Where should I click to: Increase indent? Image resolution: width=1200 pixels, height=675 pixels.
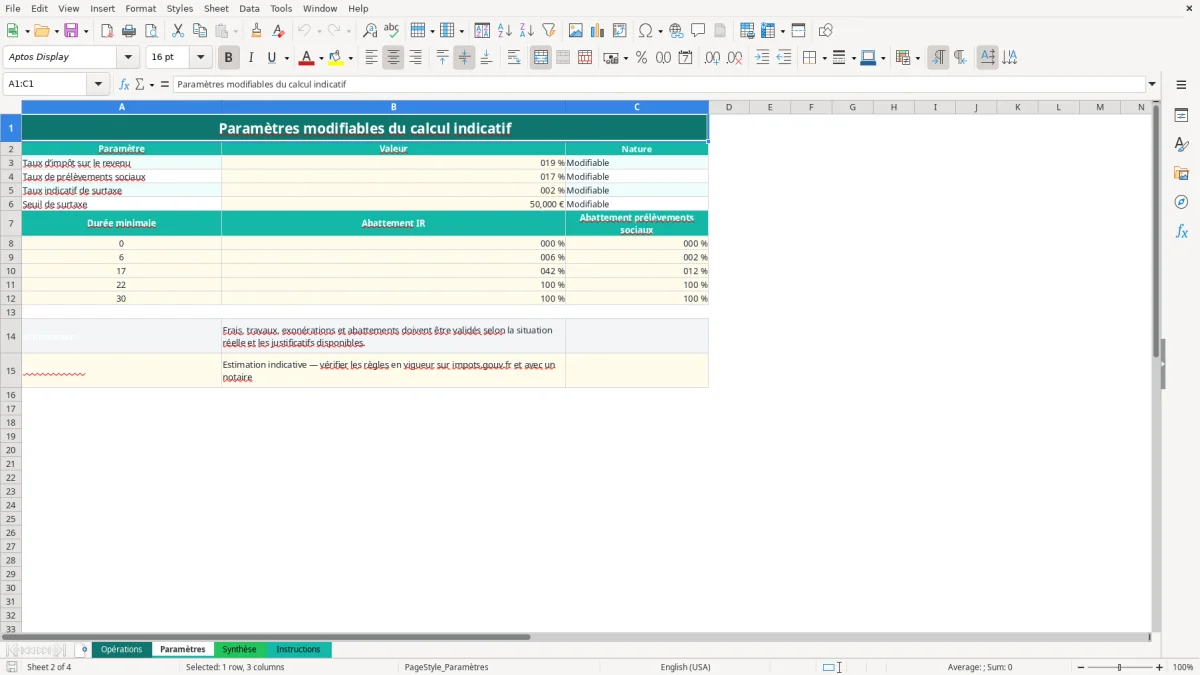pyautogui.click(x=762, y=58)
